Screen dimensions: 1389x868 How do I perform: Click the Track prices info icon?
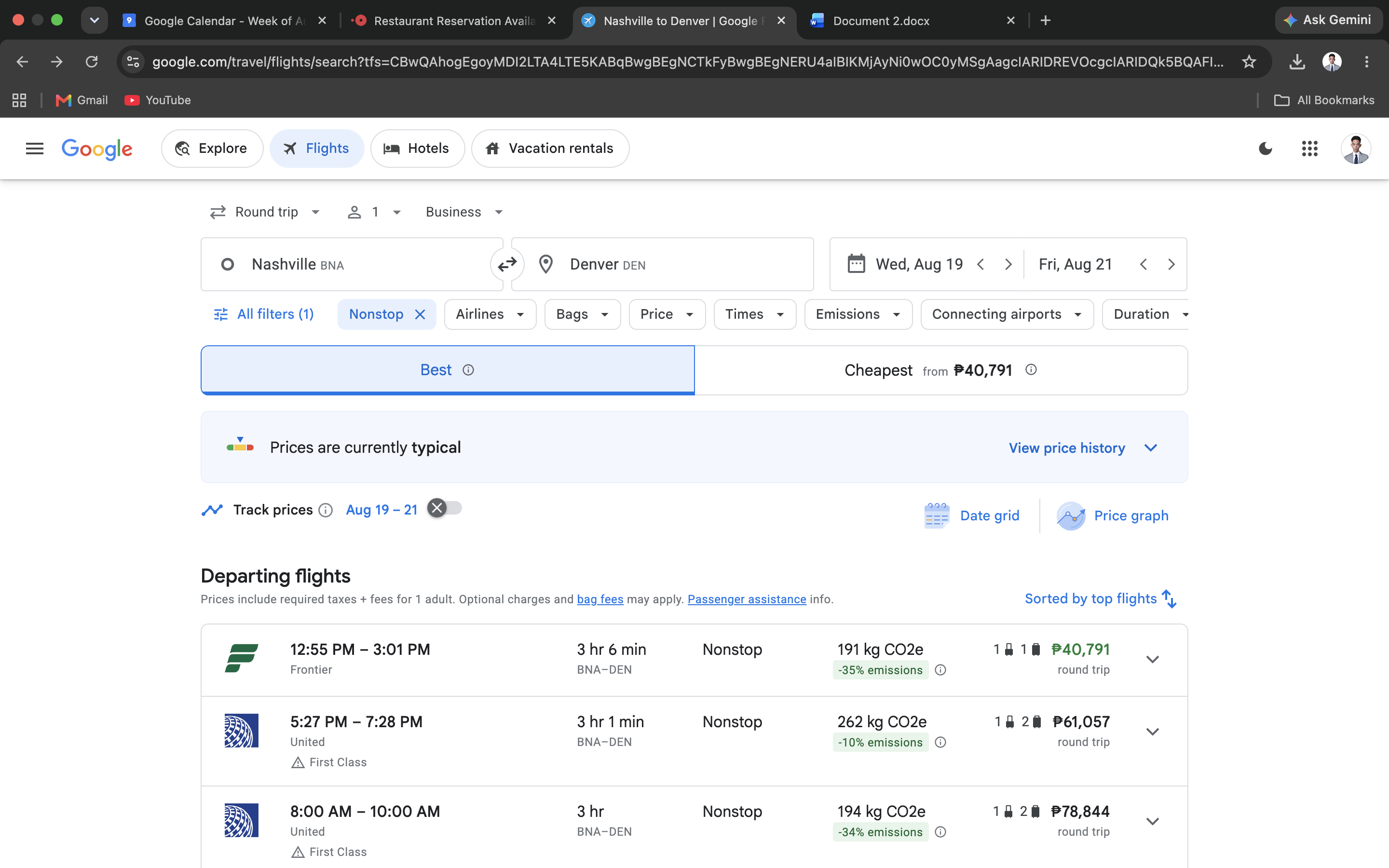[326, 510]
